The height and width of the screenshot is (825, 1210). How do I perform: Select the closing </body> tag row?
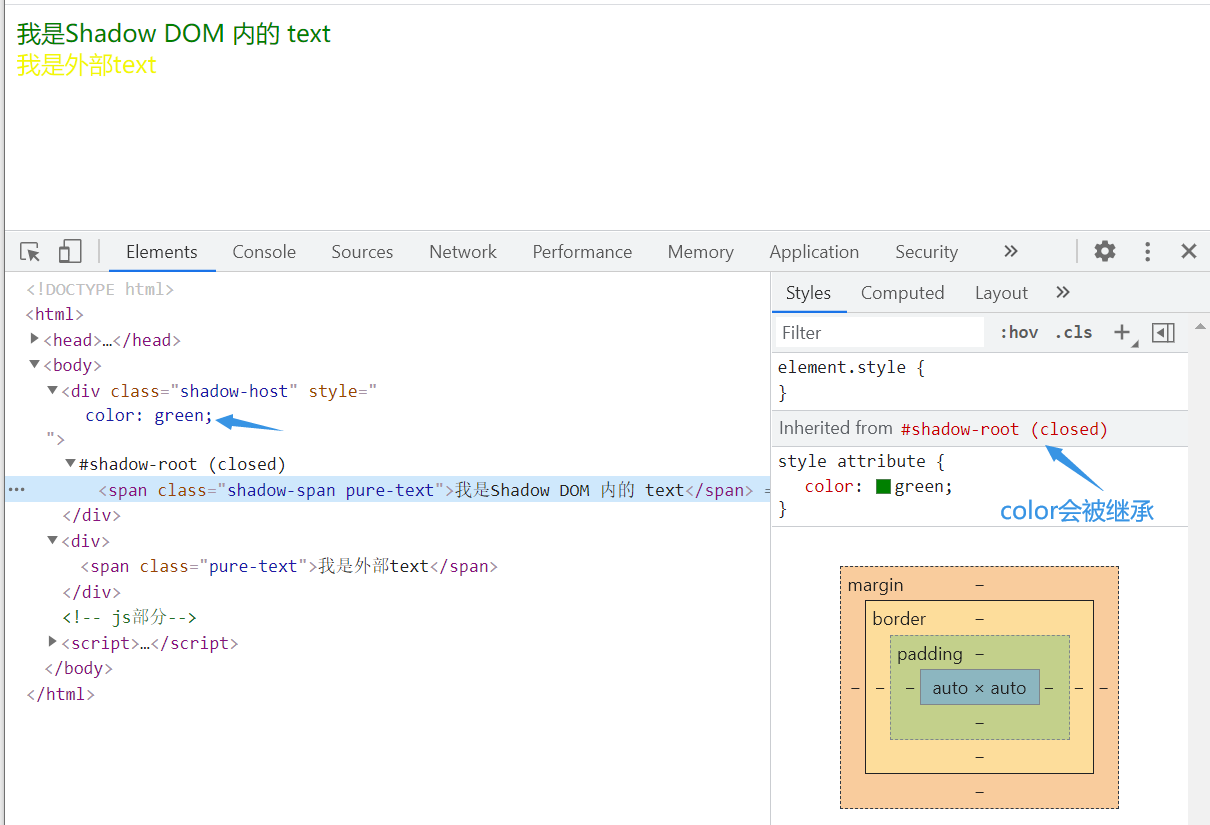(x=79, y=668)
